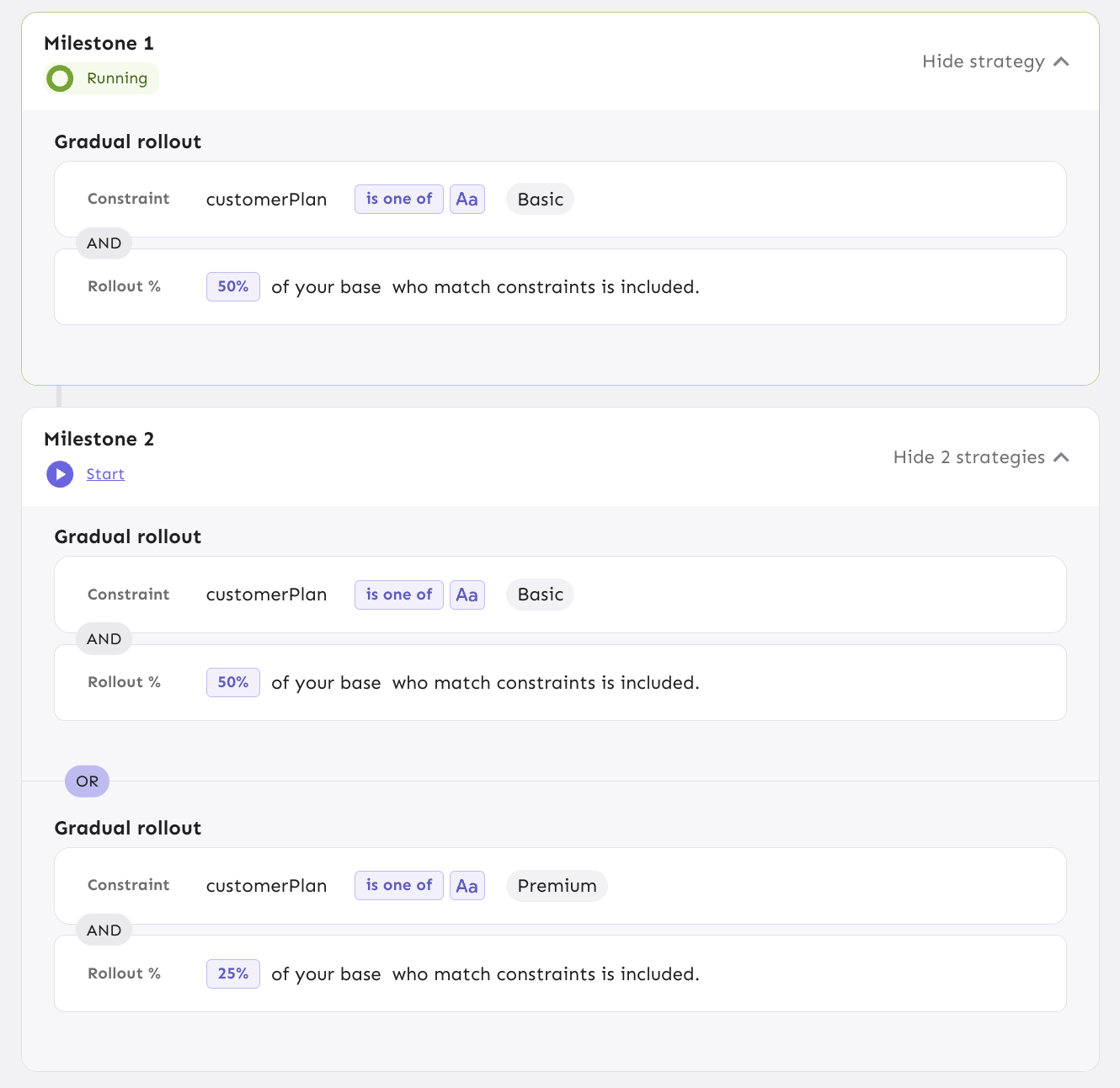Click Aa icon in the Premium constraint row
The width and height of the screenshot is (1120, 1088).
[467, 886]
